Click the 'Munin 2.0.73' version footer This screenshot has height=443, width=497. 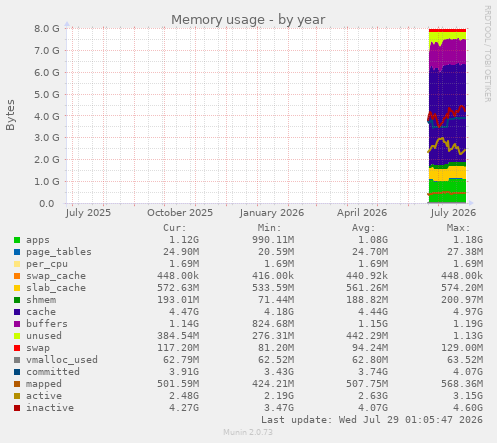tap(248, 432)
